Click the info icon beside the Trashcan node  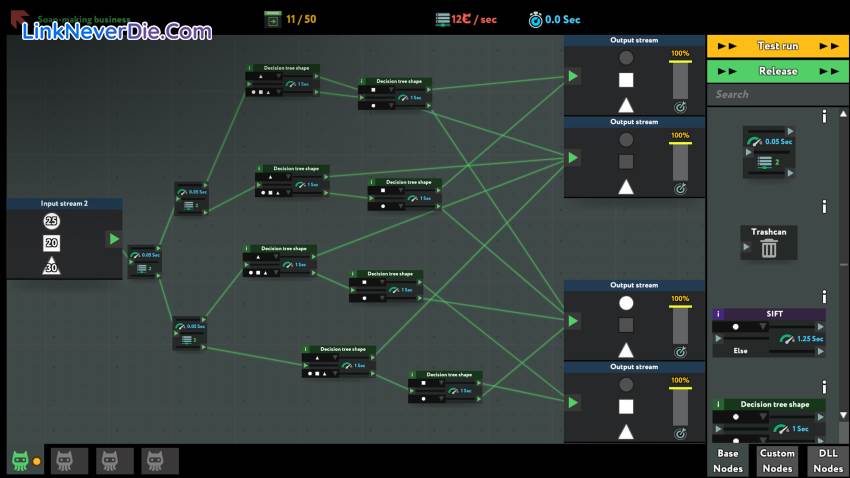tap(824, 207)
